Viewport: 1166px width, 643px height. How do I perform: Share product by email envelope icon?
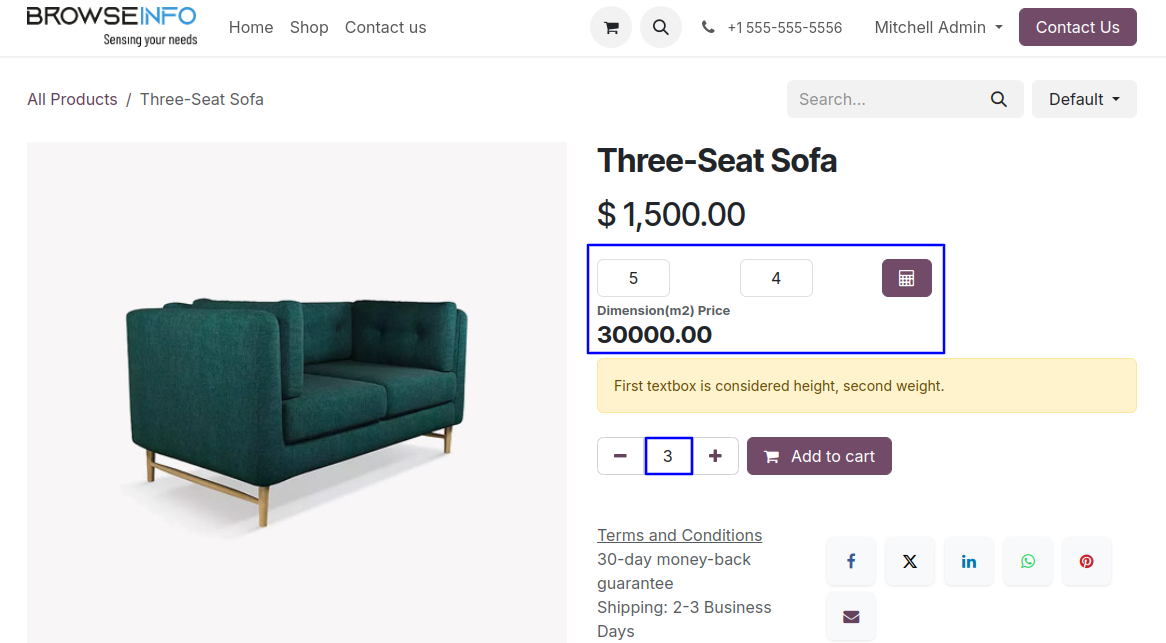851,617
